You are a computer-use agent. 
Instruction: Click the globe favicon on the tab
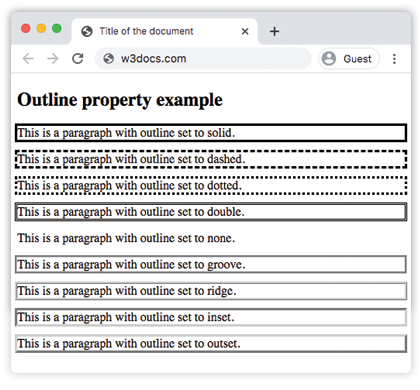click(x=87, y=31)
